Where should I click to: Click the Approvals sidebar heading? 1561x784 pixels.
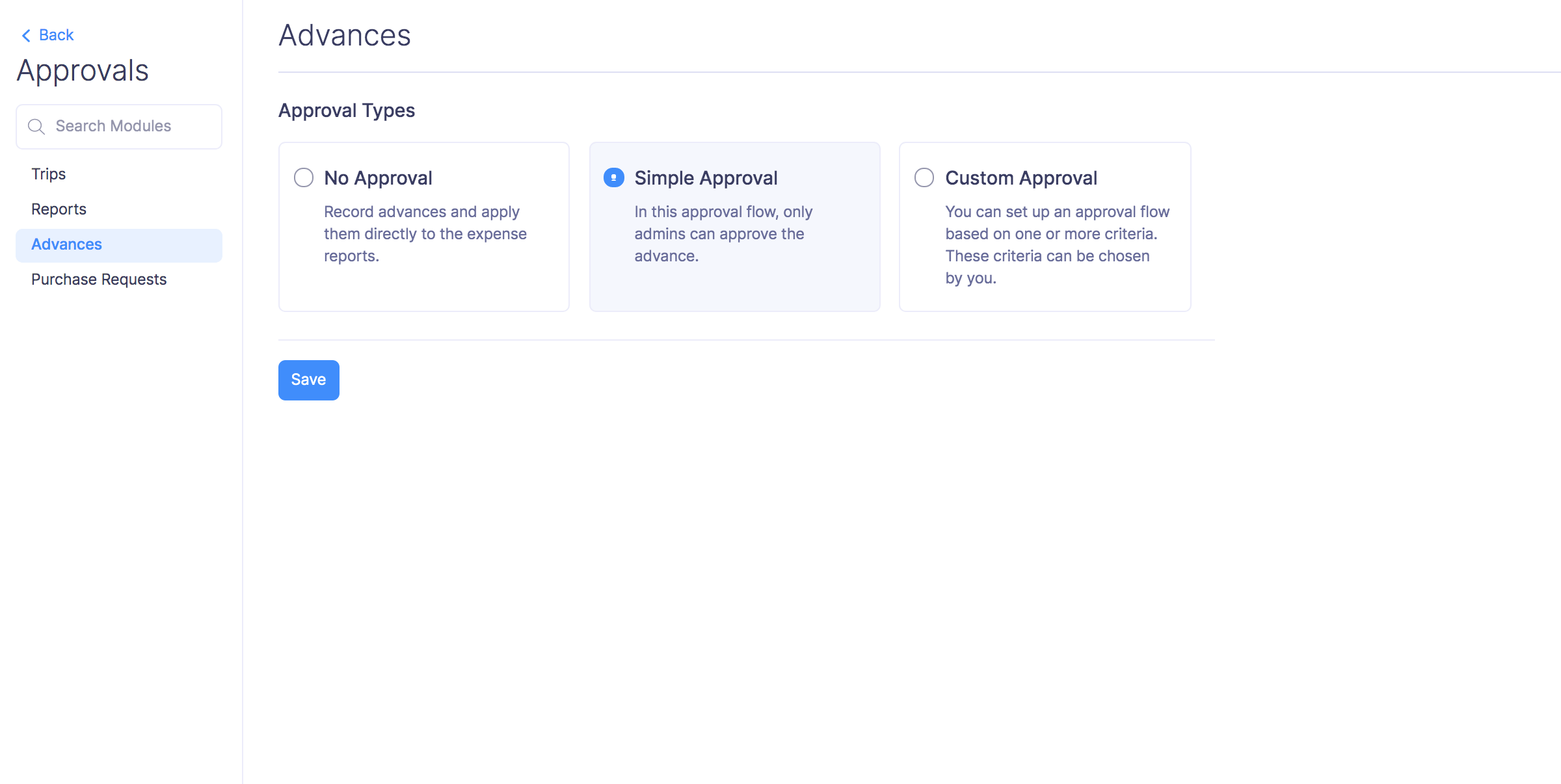[x=83, y=71]
